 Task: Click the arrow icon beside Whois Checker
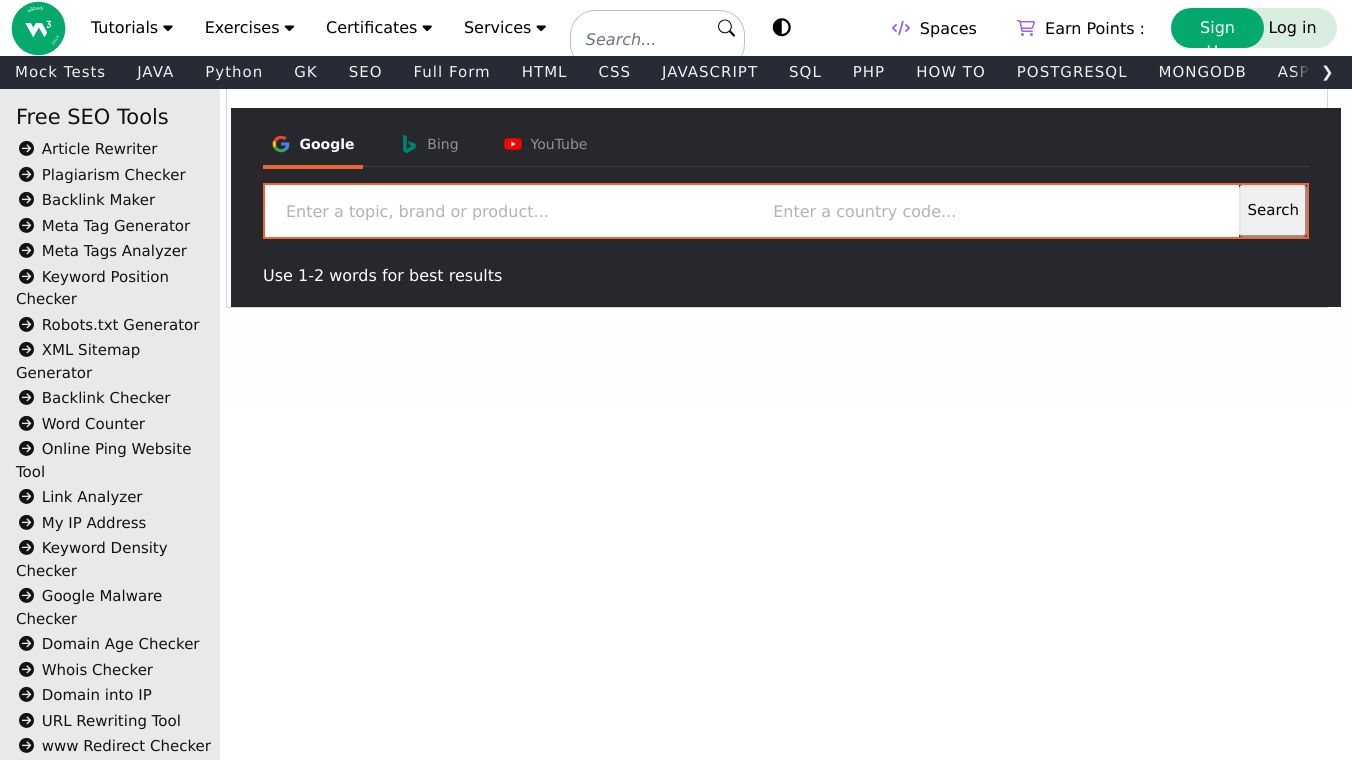pyautogui.click(x=26, y=670)
